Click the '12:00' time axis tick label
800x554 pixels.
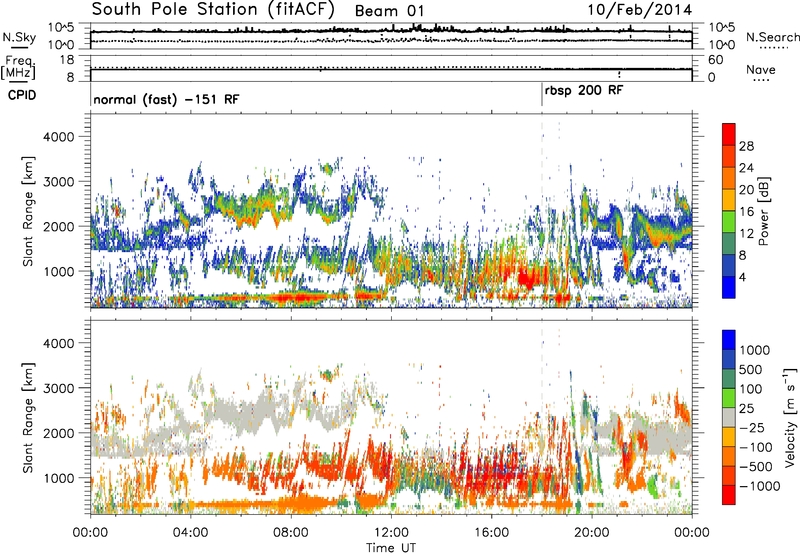[391, 533]
